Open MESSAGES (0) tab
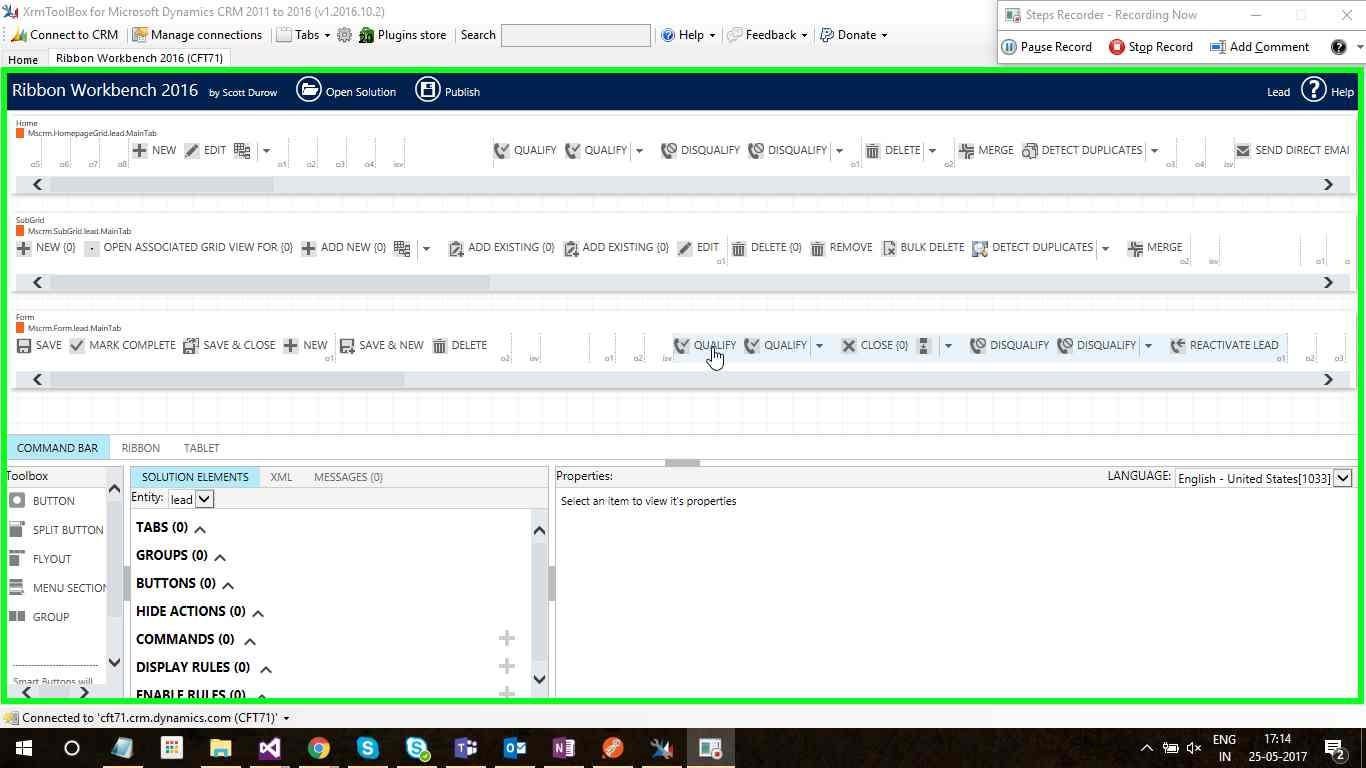This screenshot has height=768, width=1366. pos(348,477)
